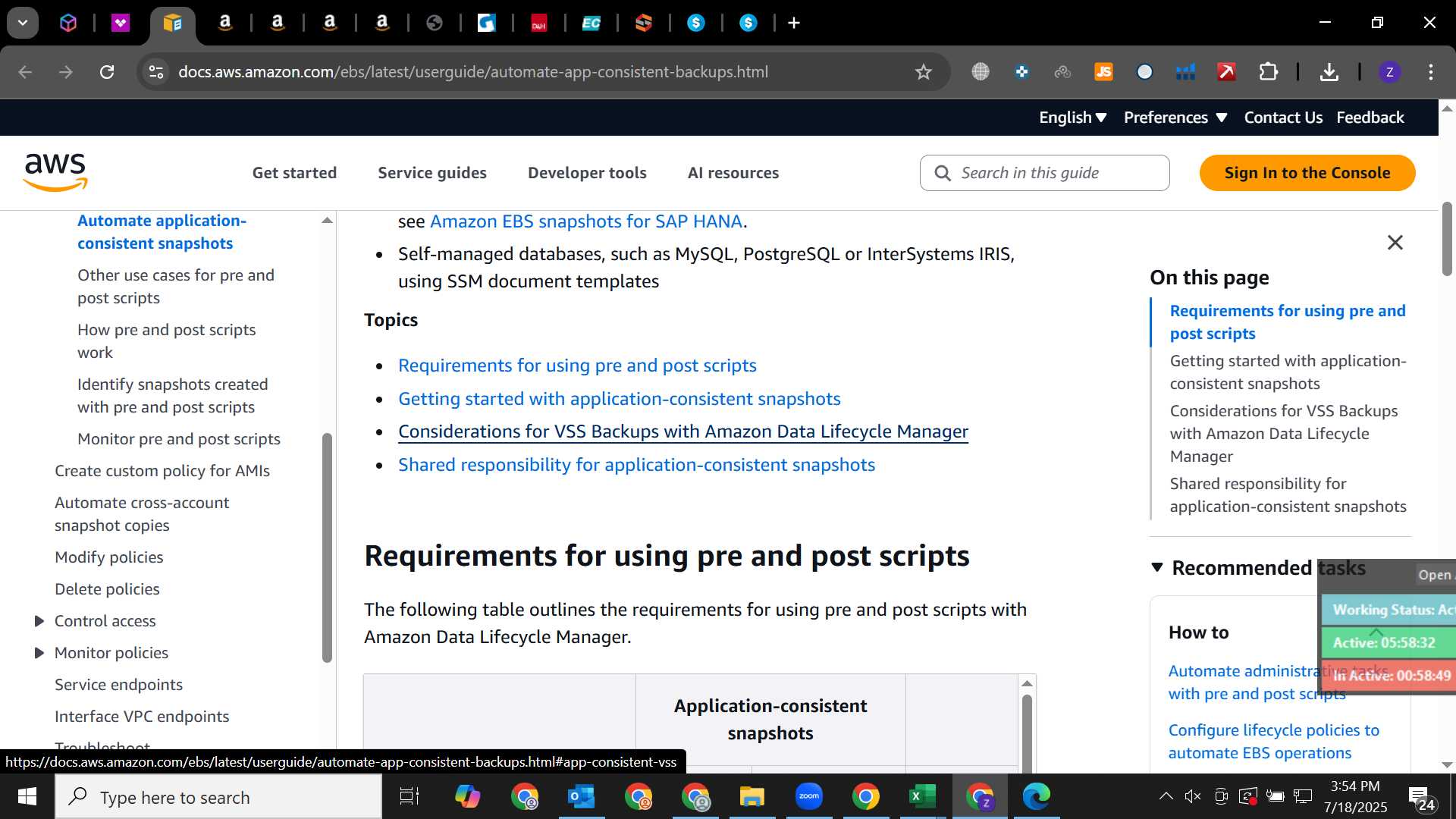Jump to Getting started section in On this page
Viewport: 1456px width, 819px height.
[1288, 372]
